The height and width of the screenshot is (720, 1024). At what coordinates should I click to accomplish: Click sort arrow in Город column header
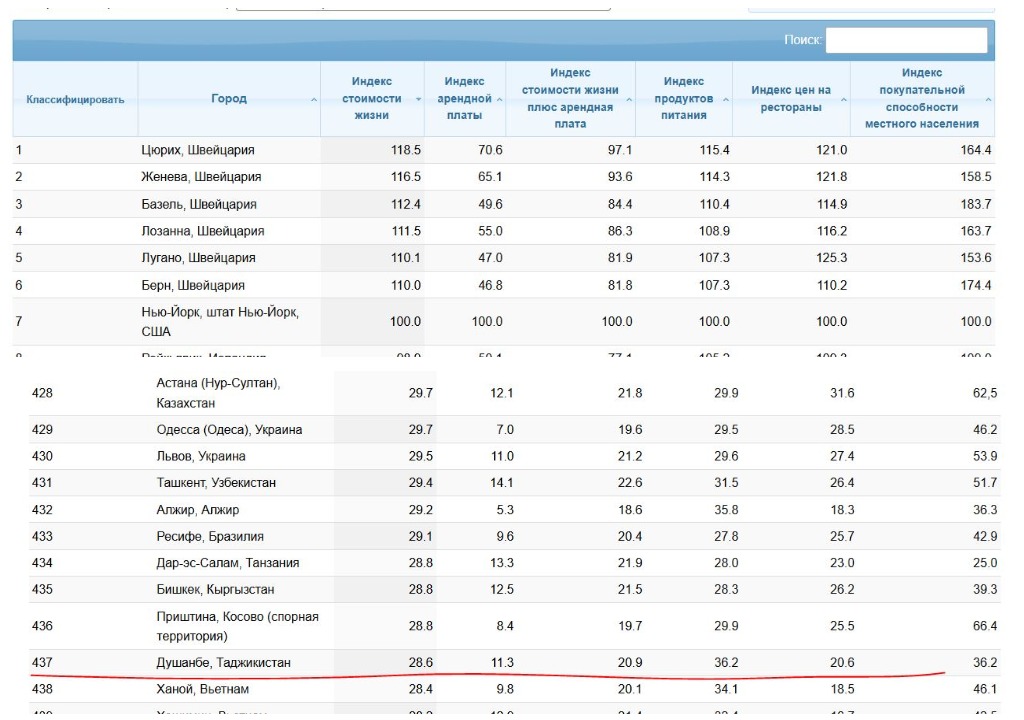[x=314, y=100]
